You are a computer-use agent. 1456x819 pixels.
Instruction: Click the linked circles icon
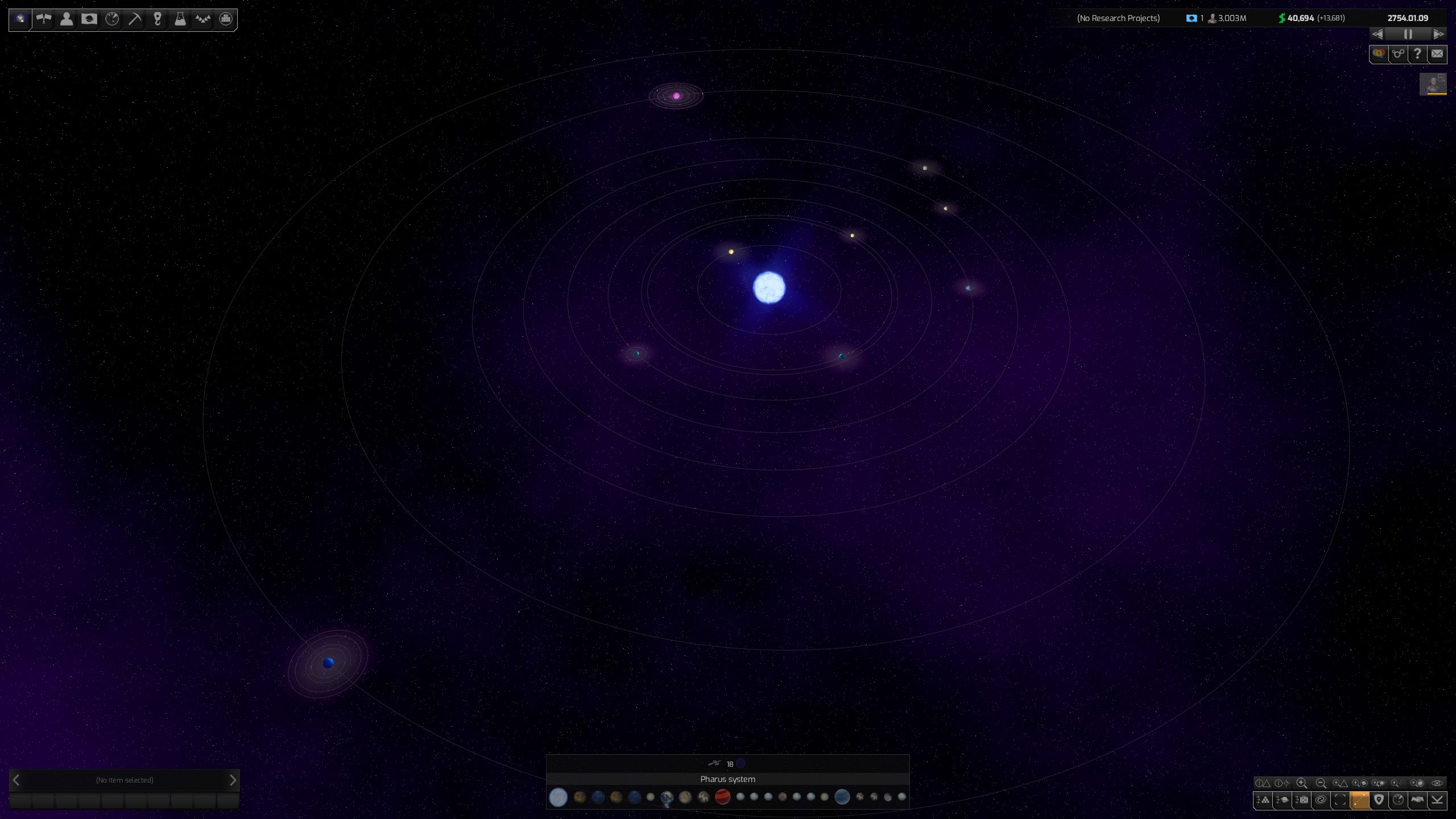(1398, 53)
